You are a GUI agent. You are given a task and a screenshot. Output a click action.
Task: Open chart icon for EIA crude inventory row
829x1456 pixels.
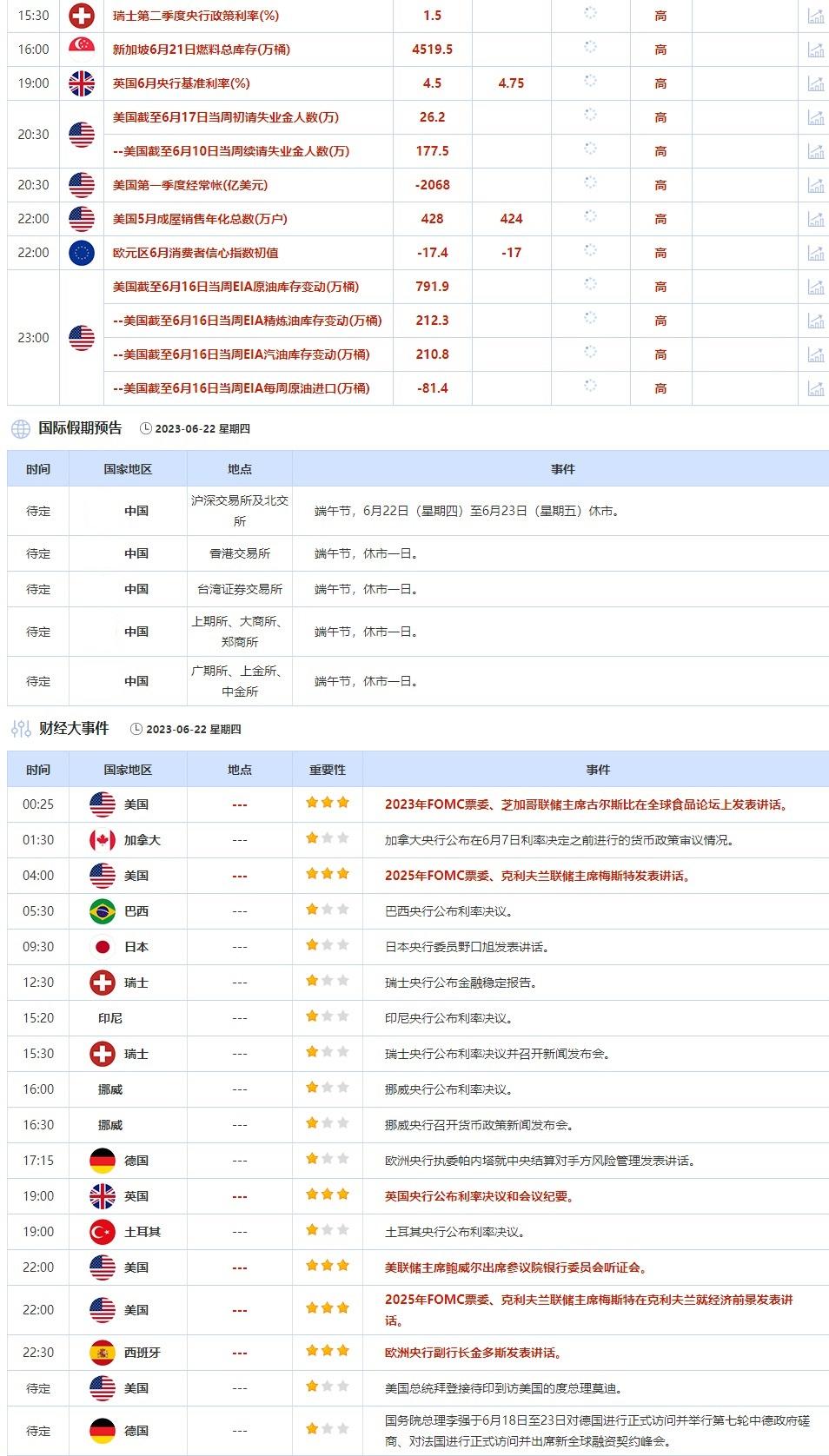(x=815, y=287)
